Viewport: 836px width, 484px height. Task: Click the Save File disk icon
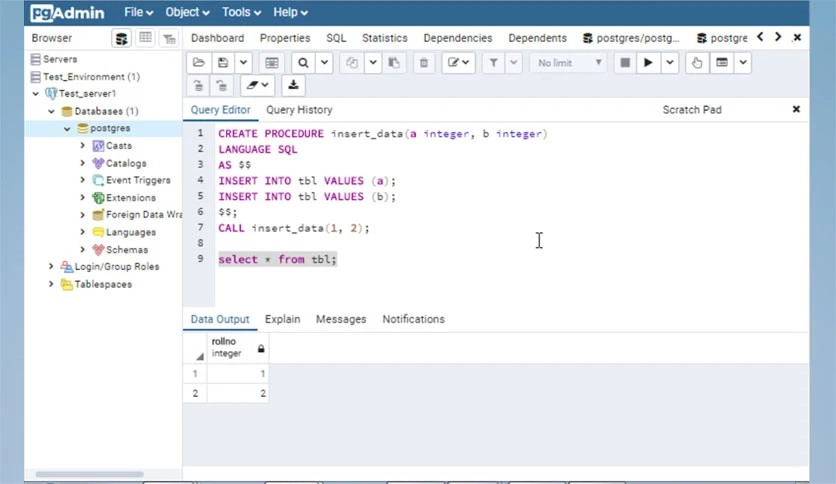point(223,63)
